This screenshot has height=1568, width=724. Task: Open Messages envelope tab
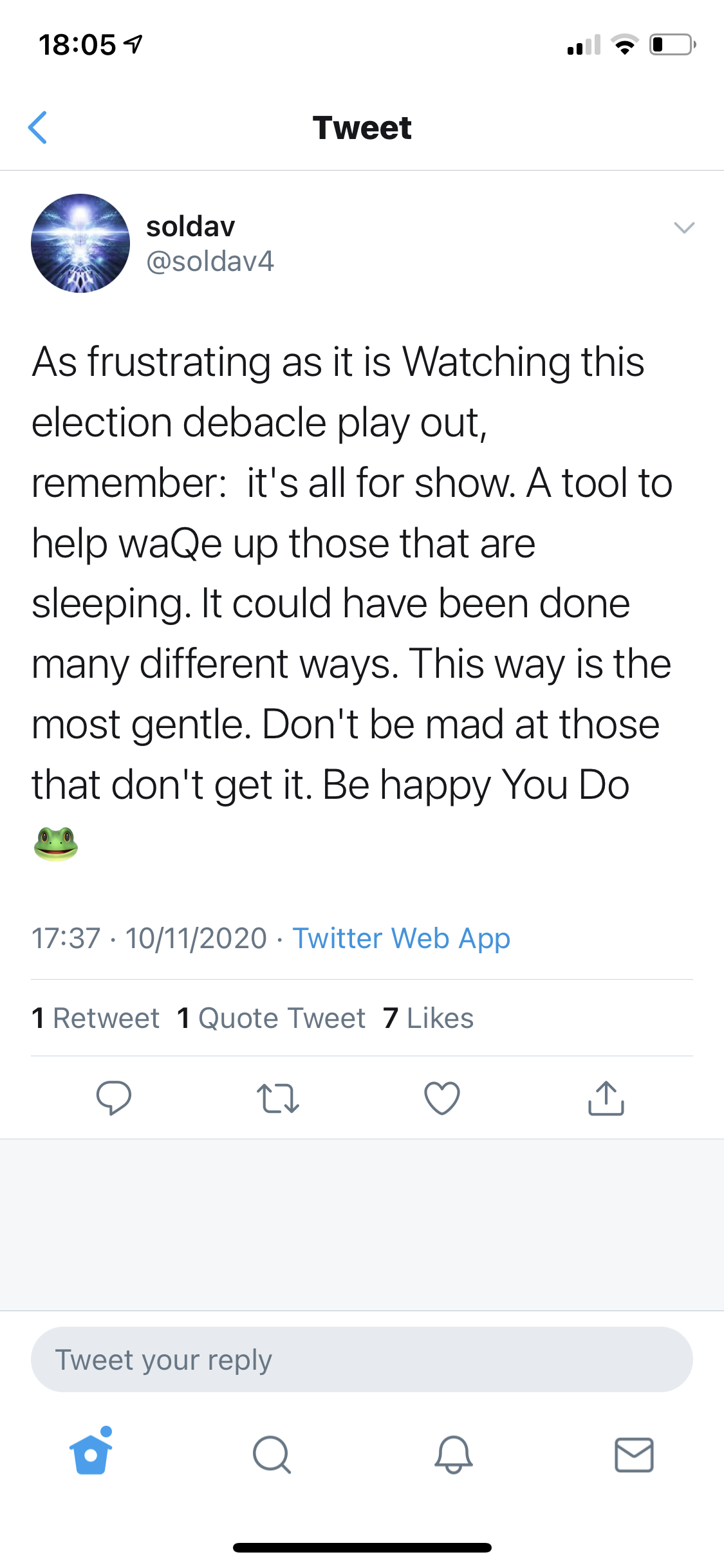pyautogui.click(x=634, y=1455)
